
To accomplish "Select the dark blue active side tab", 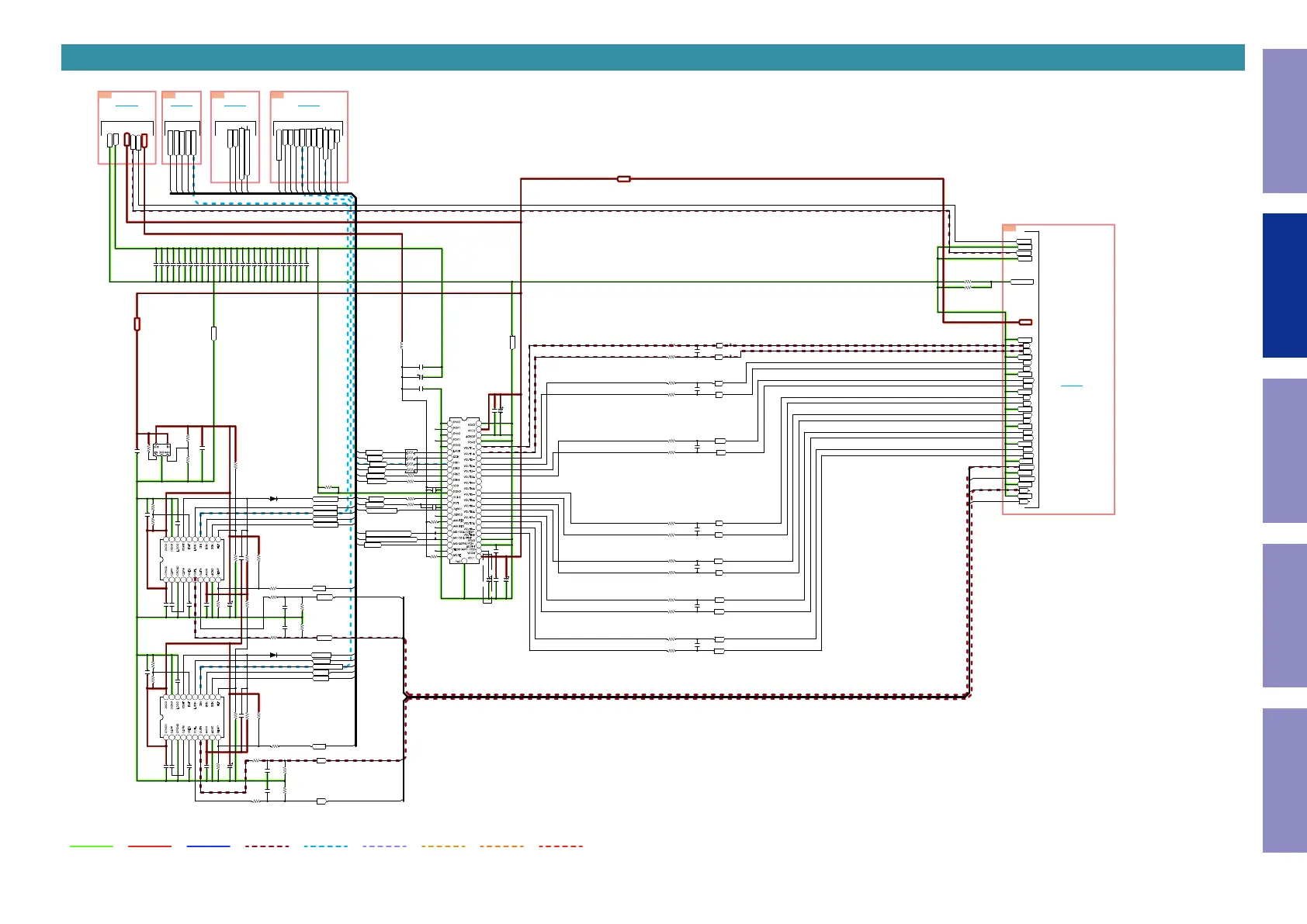I will (x=1284, y=286).
